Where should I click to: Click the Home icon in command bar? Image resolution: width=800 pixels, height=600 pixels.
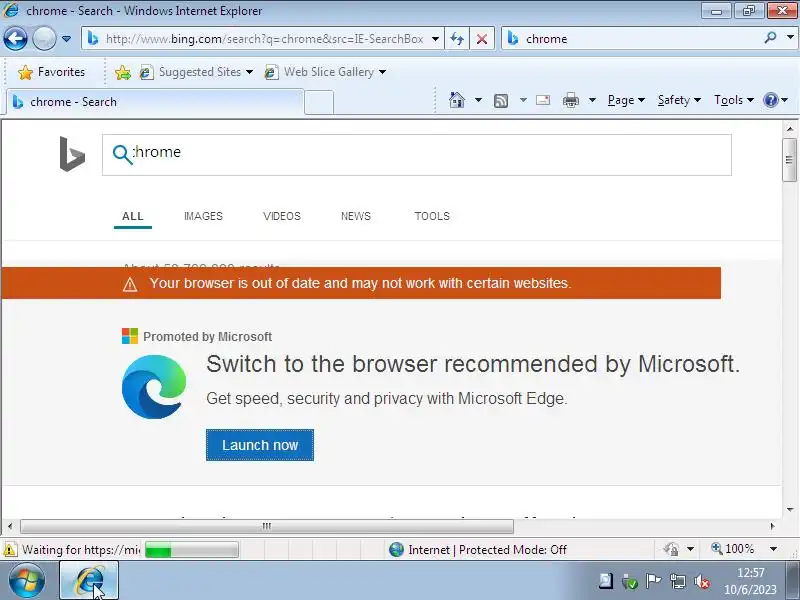[x=457, y=100]
